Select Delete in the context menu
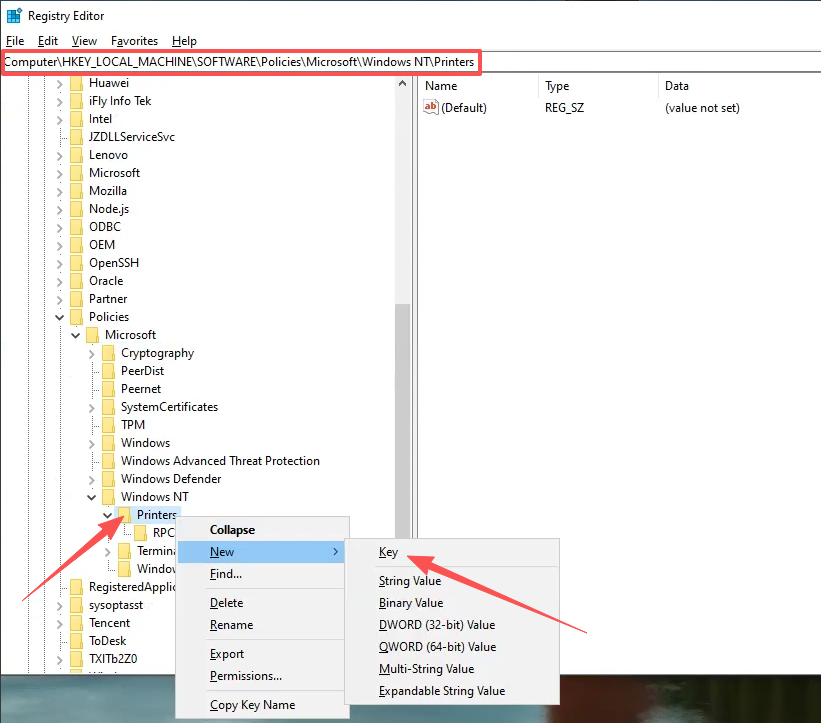 tap(262, 603)
